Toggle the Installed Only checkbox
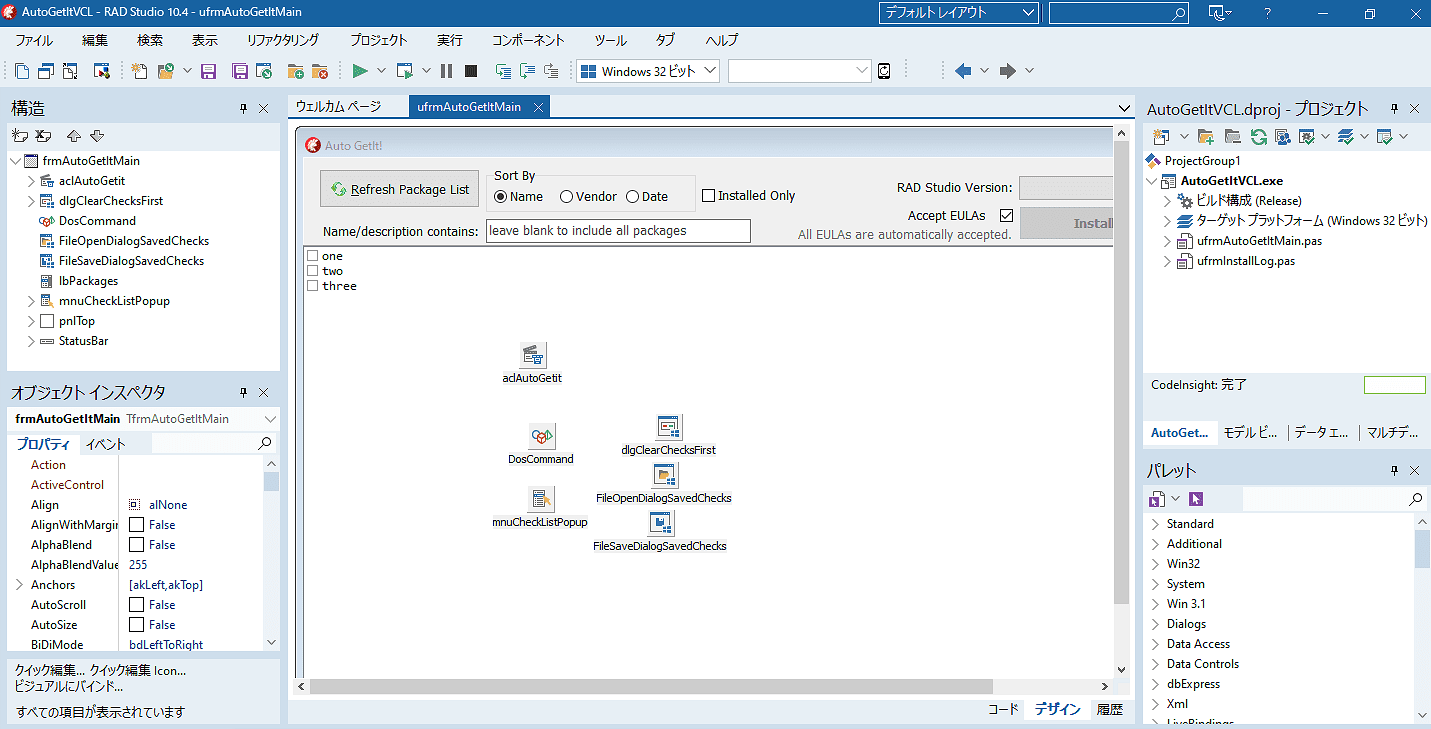The image size is (1431, 729). click(x=708, y=196)
